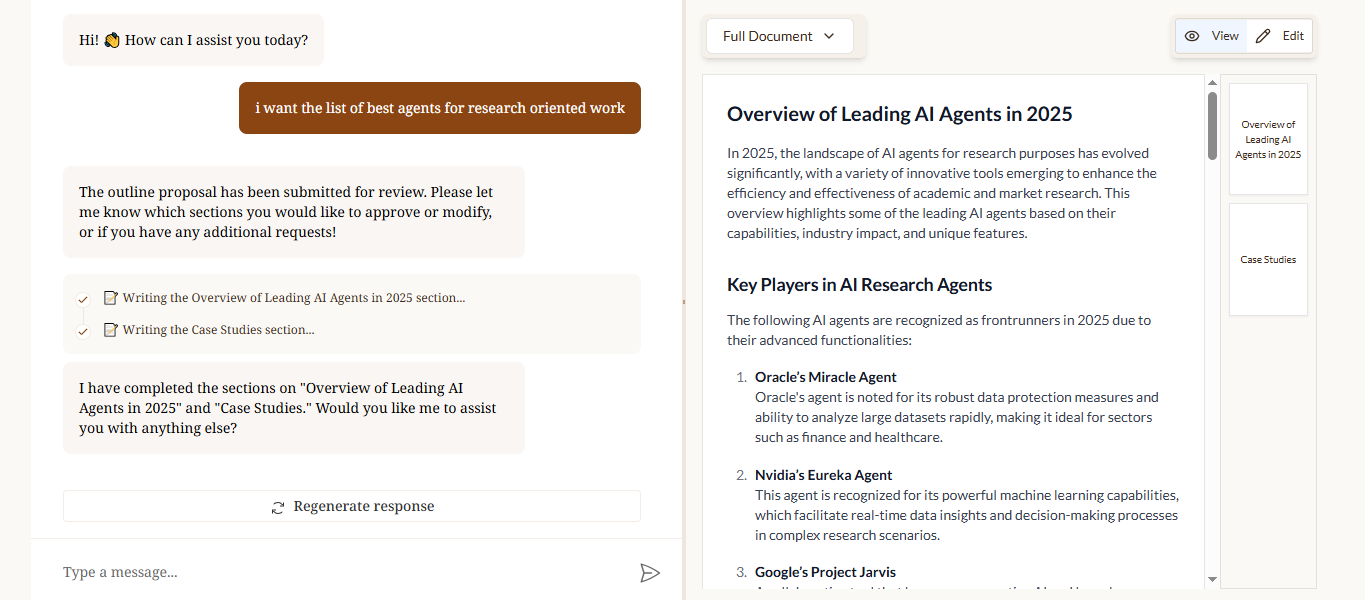
Task: Click the Google's Project Jarvis list item heading
Action: (825, 573)
